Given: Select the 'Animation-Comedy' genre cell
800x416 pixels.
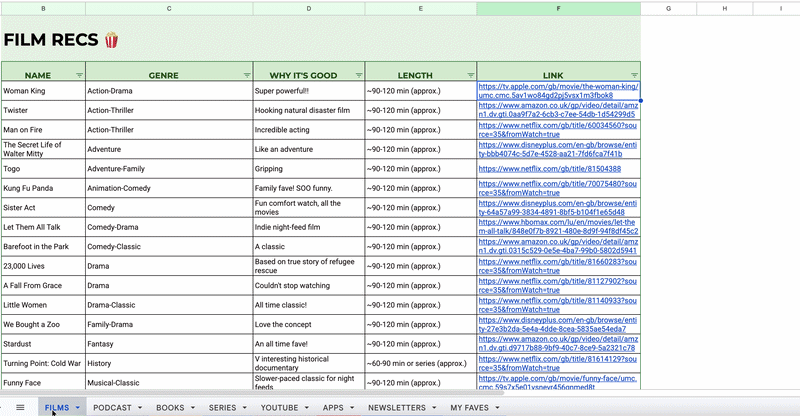Looking at the screenshot, I should [169, 188].
